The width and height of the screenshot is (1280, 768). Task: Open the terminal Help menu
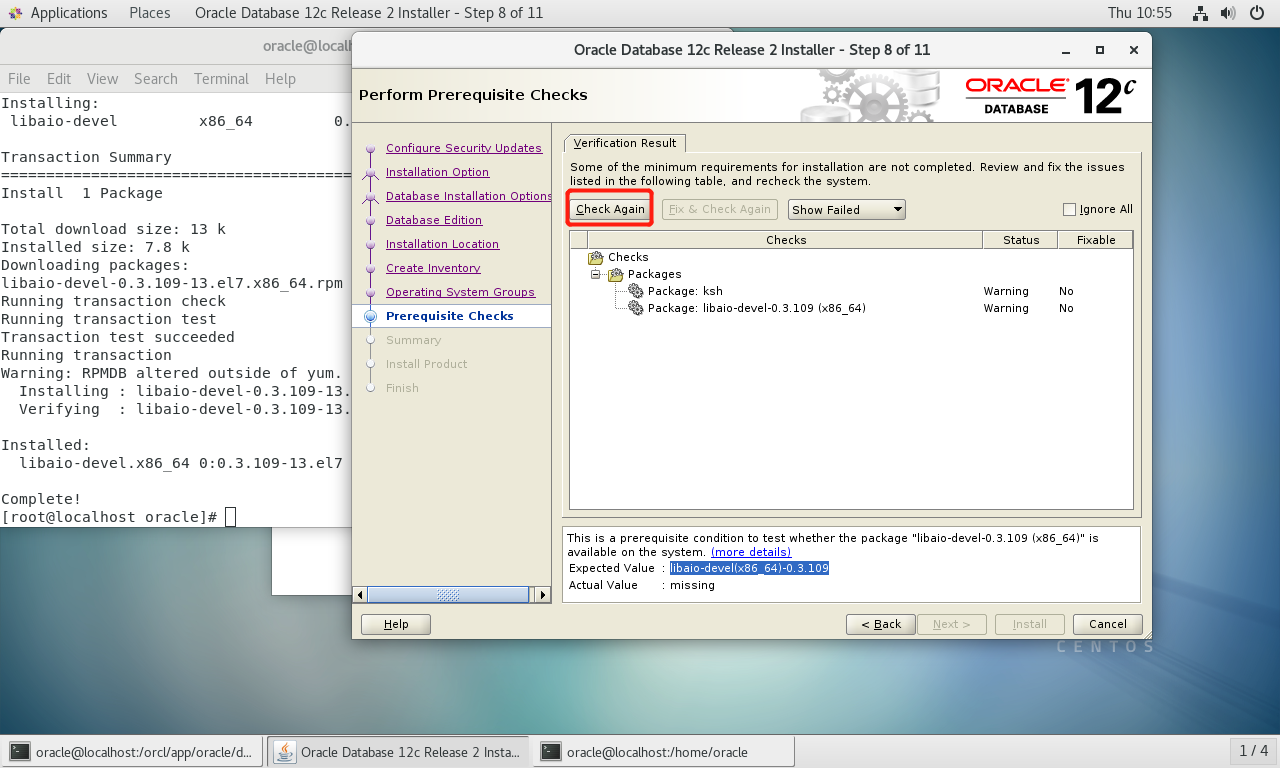click(280, 79)
